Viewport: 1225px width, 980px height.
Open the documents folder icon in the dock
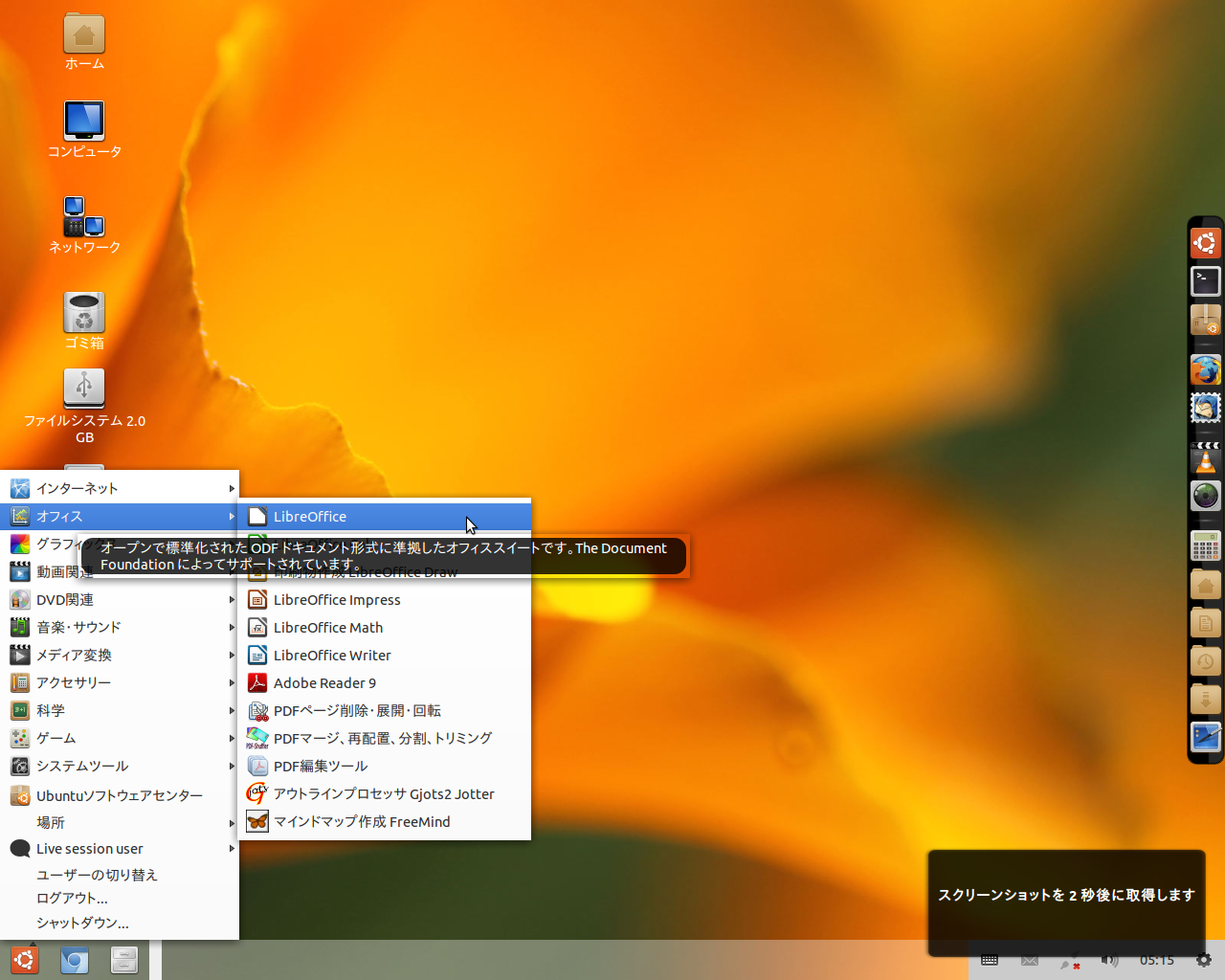(x=1206, y=623)
